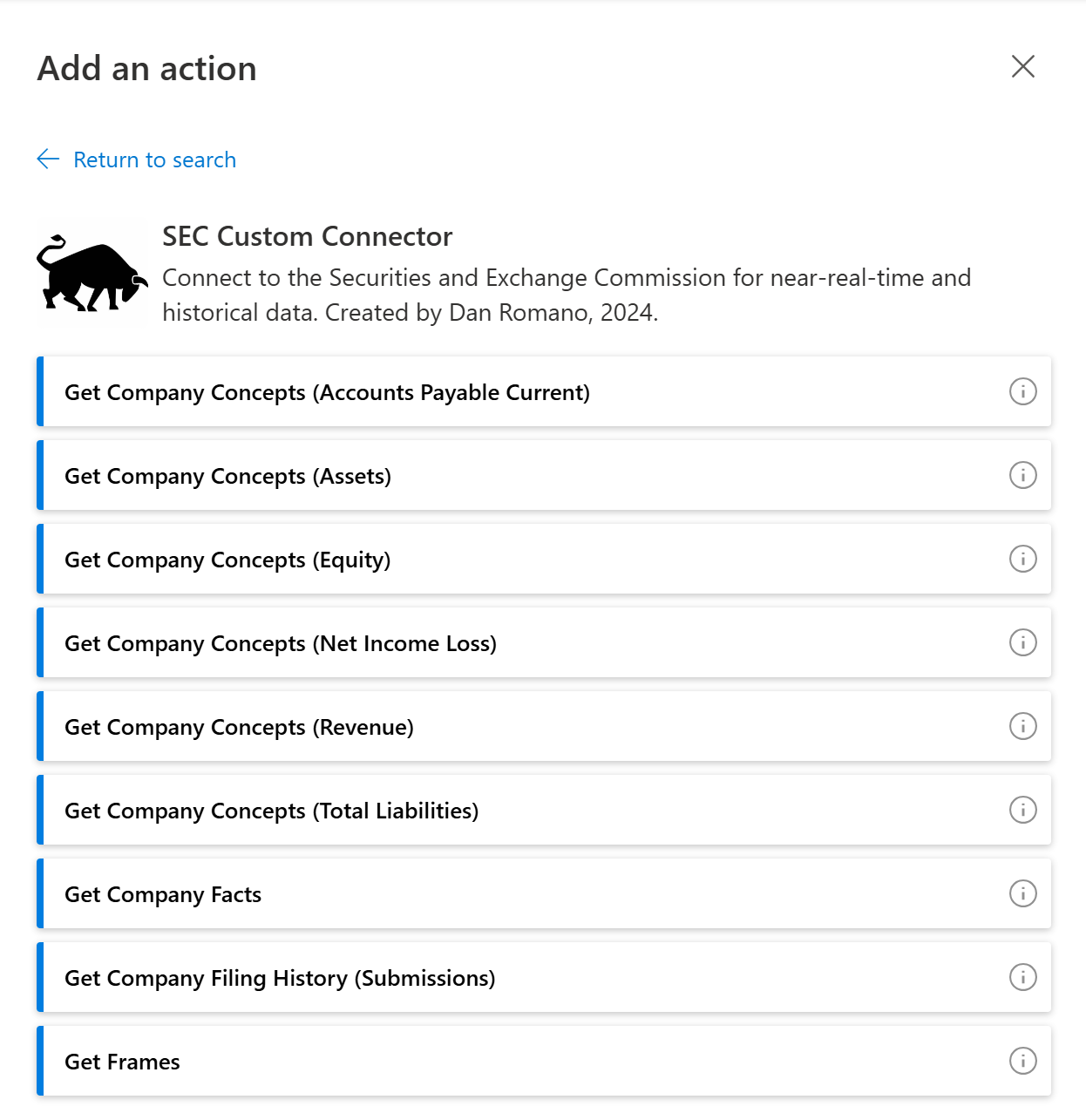Show info icon for Net Income Loss
This screenshot has width=1086, height=1120.
click(1022, 642)
